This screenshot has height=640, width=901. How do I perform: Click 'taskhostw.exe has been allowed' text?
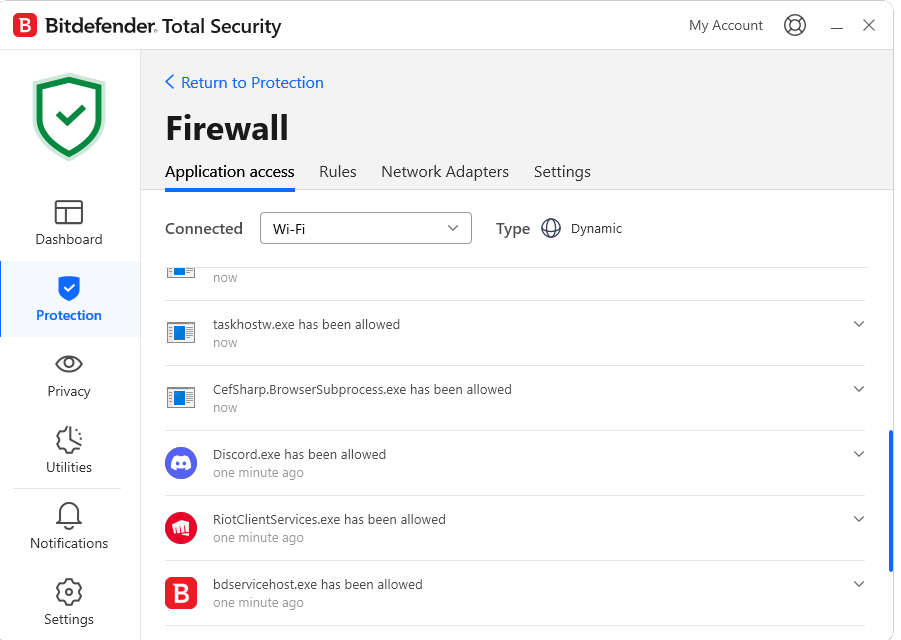pyautogui.click(x=306, y=324)
